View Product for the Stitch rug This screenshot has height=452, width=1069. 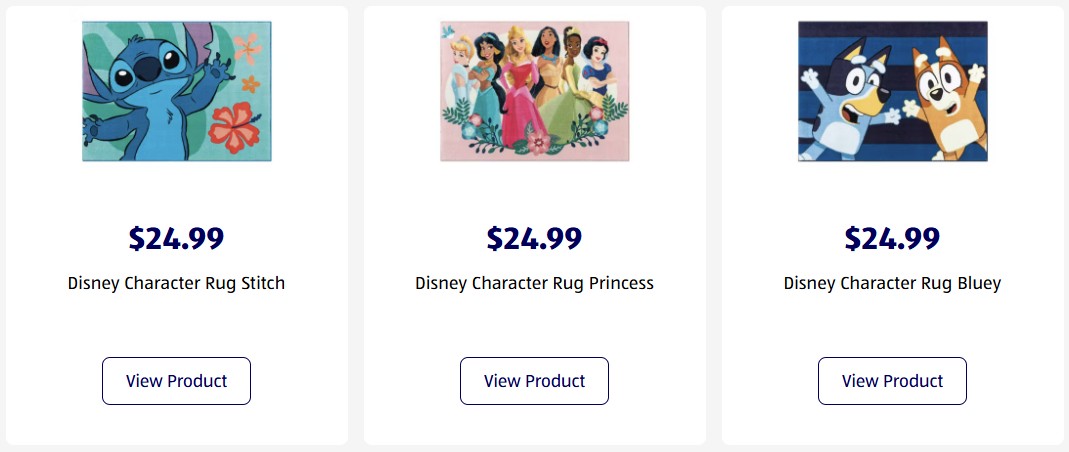click(176, 381)
